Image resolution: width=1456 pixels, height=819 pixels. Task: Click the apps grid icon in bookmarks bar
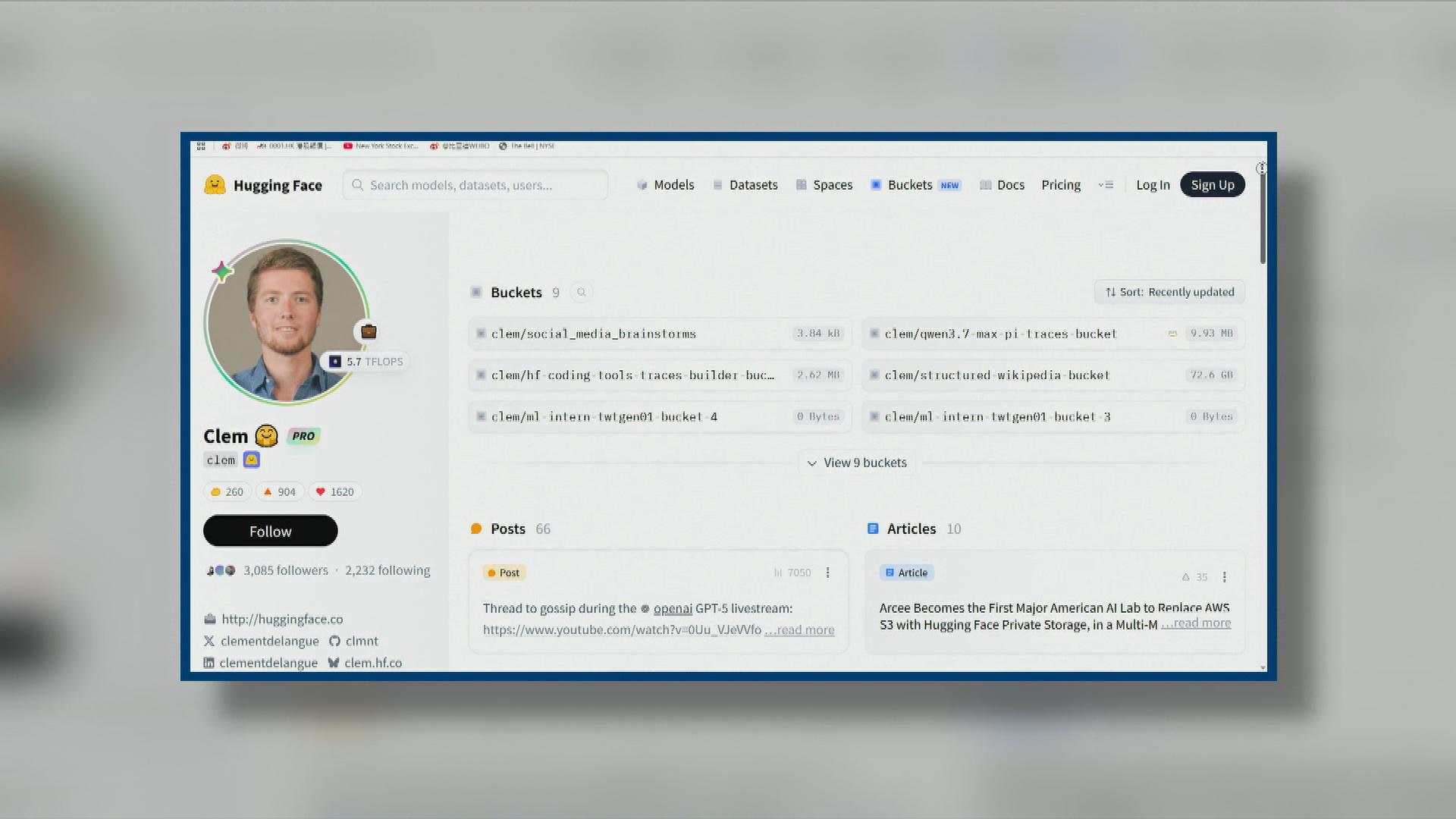click(x=201, y=146)
